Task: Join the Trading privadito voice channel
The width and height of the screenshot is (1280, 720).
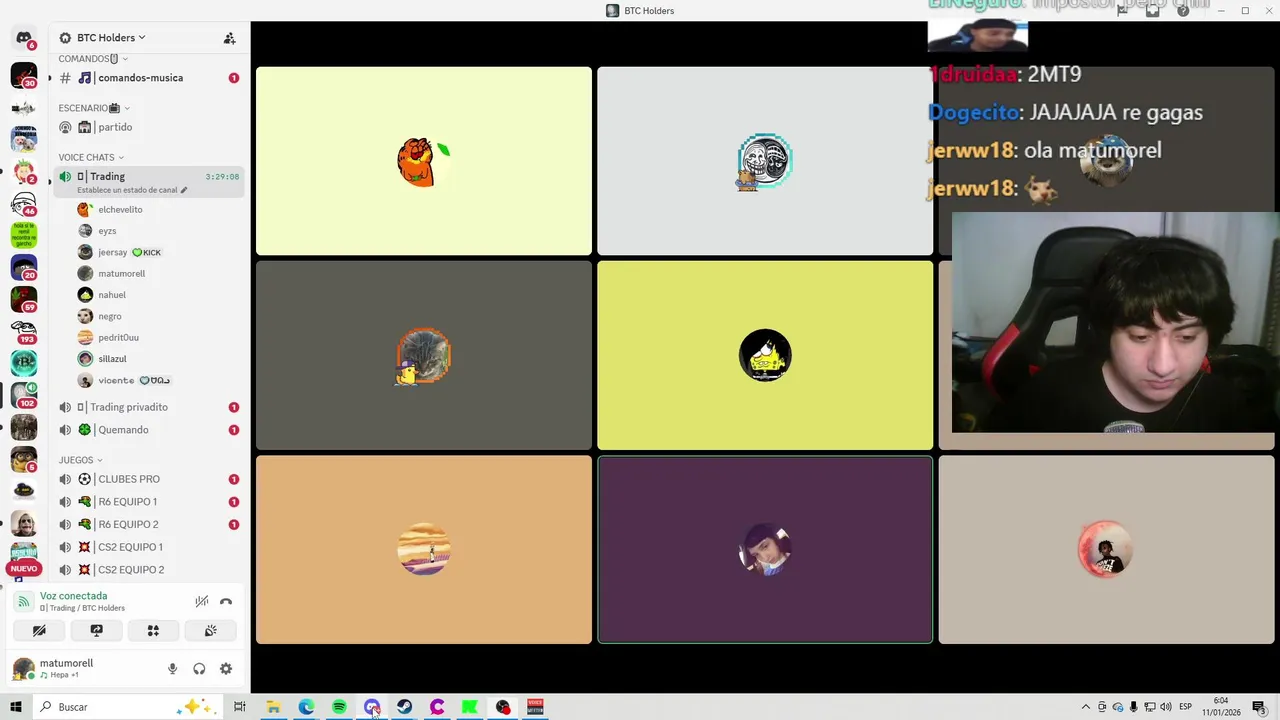Action: coord(148,407)
